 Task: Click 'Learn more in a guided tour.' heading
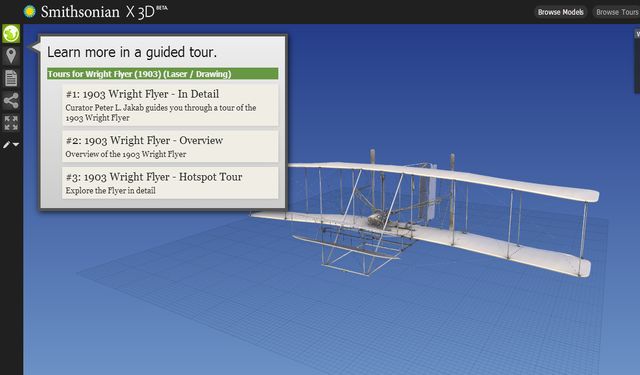click(132, 52)
